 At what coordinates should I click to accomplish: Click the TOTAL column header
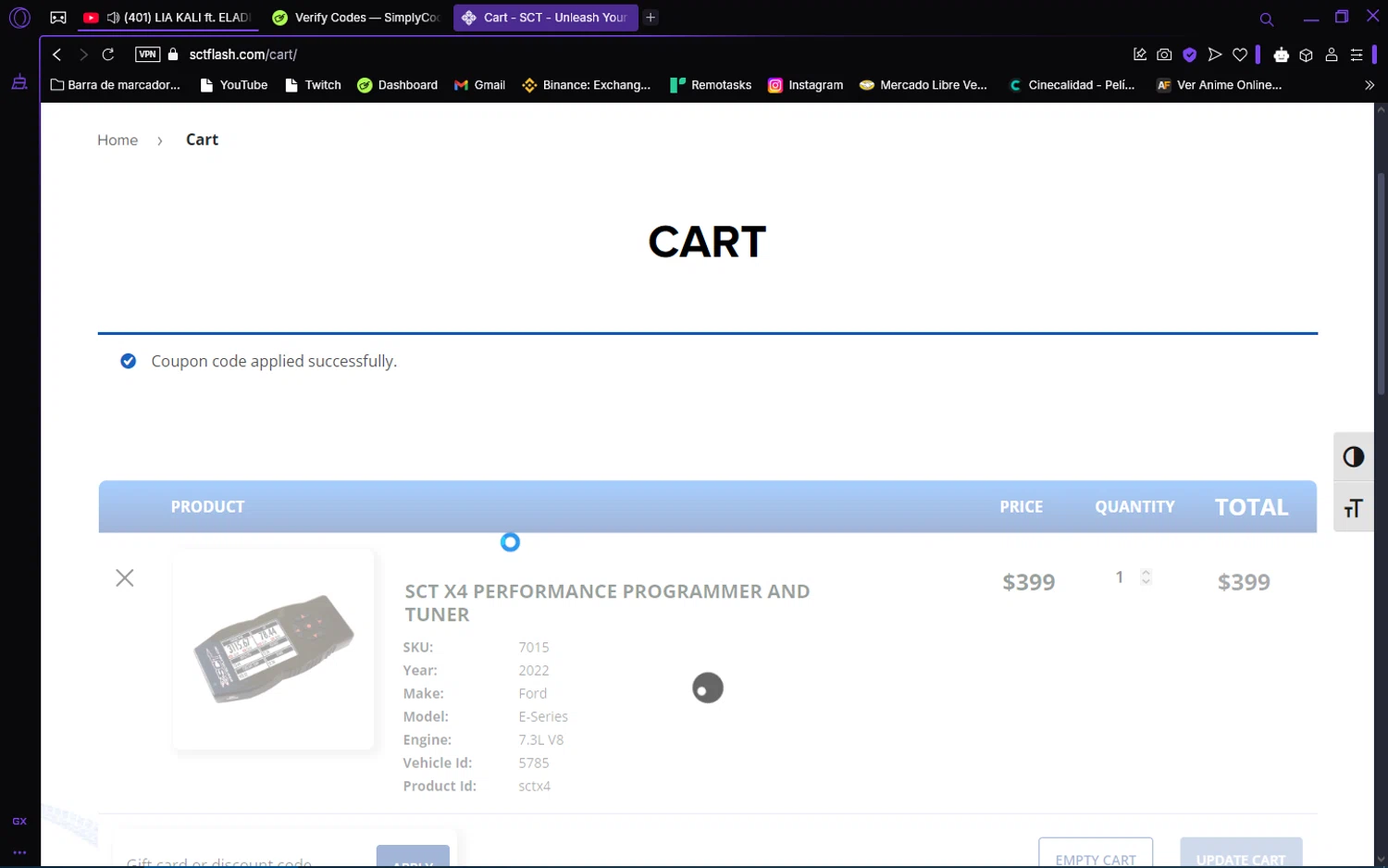coord(1251,507)
